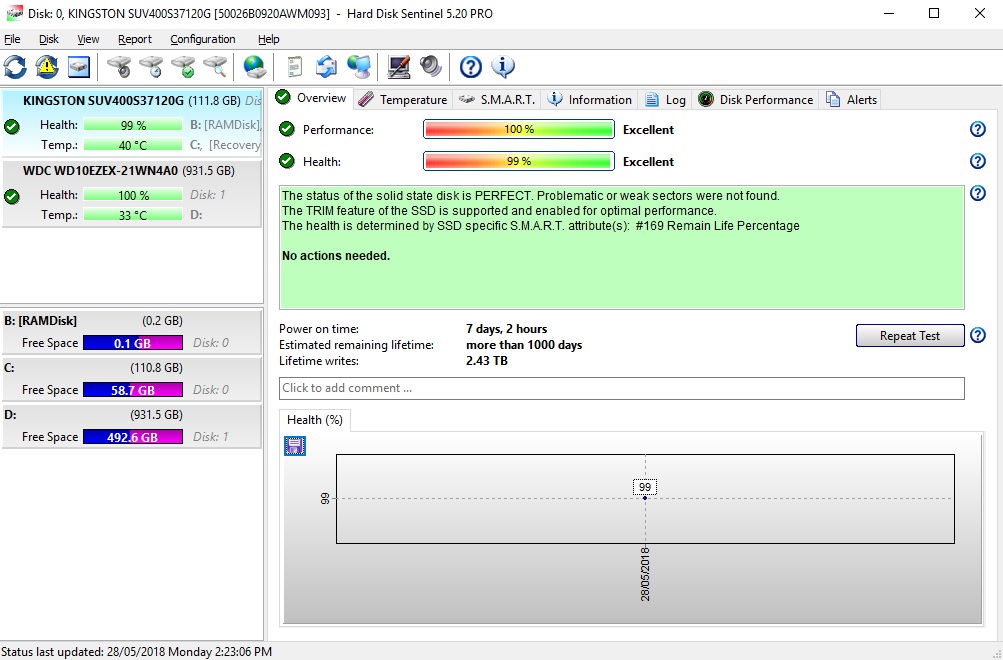Select the C: volume entry

tap(132, 379)
